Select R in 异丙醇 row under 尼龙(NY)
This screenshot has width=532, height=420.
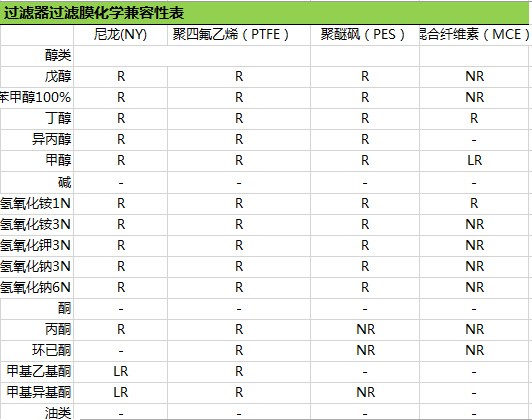121,139
